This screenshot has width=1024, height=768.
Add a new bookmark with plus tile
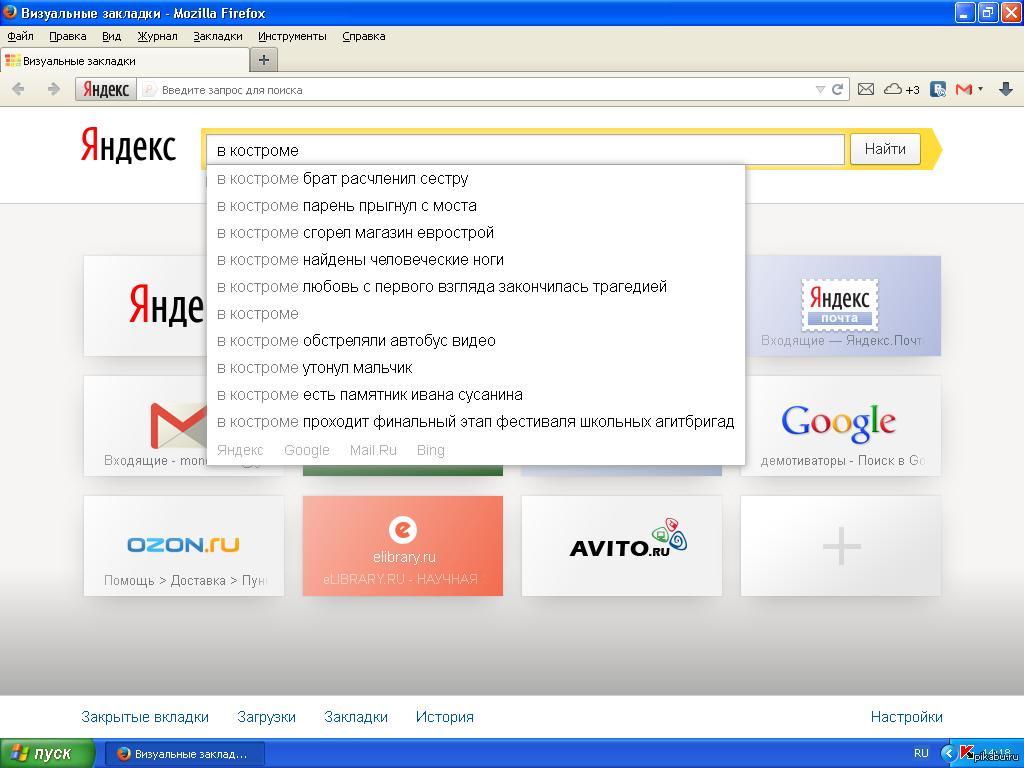click(841, 546)
